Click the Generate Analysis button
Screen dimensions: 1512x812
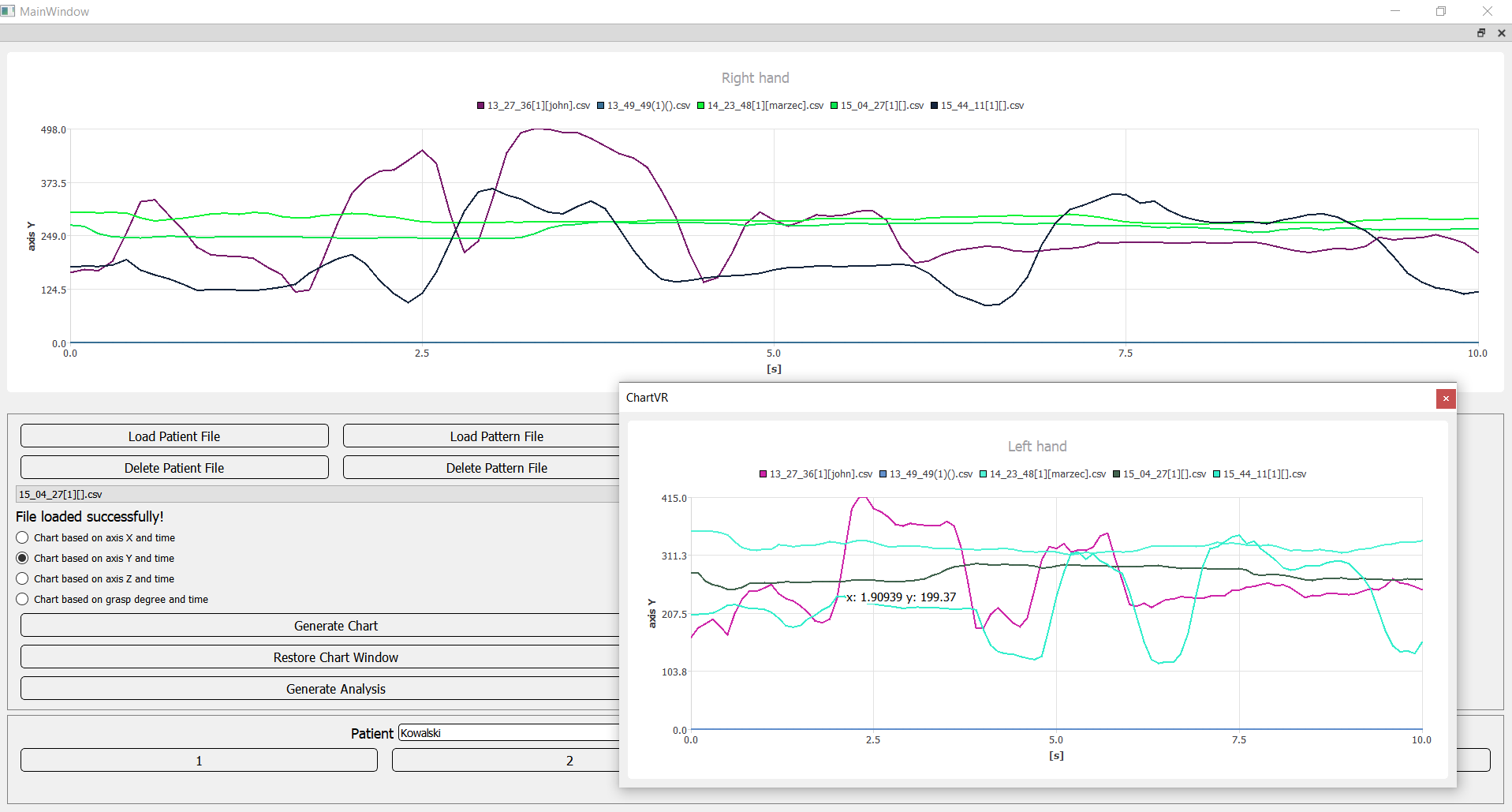pos(320,689)
